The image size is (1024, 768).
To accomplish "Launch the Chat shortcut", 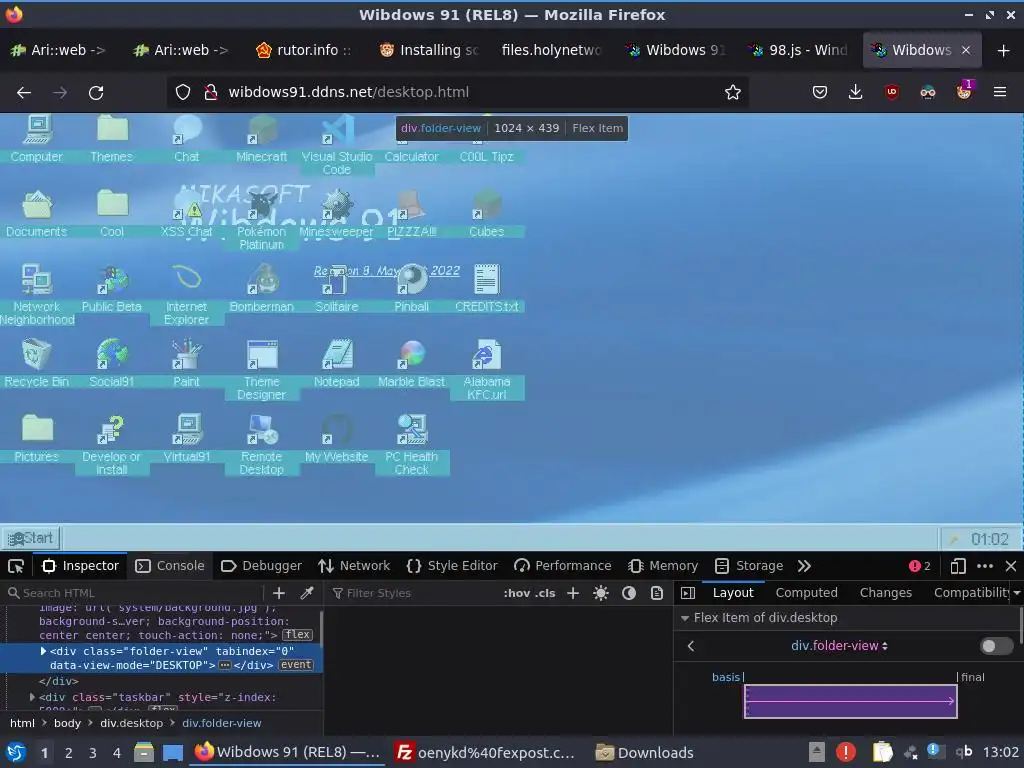I will pos(187,138).
